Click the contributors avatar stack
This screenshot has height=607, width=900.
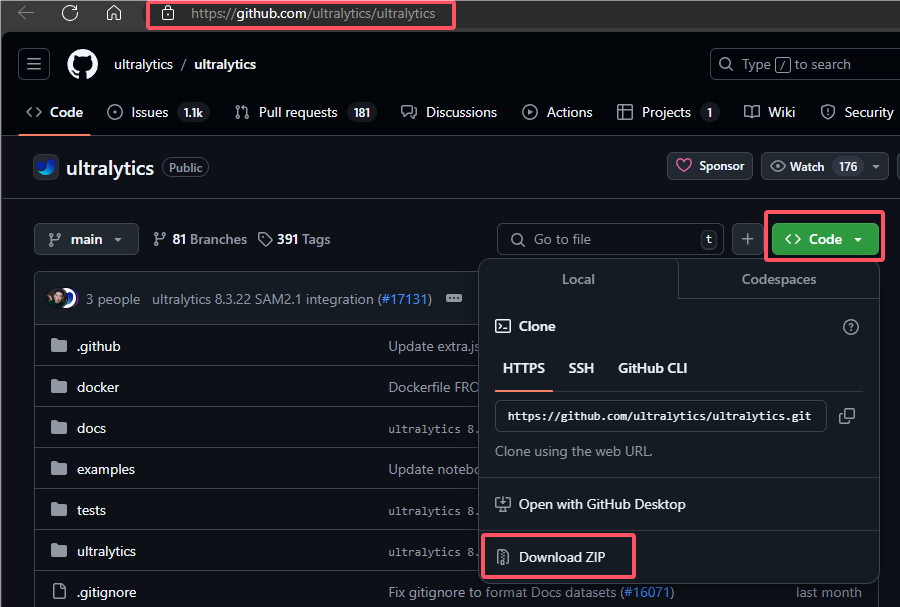(x=62, y=298)
